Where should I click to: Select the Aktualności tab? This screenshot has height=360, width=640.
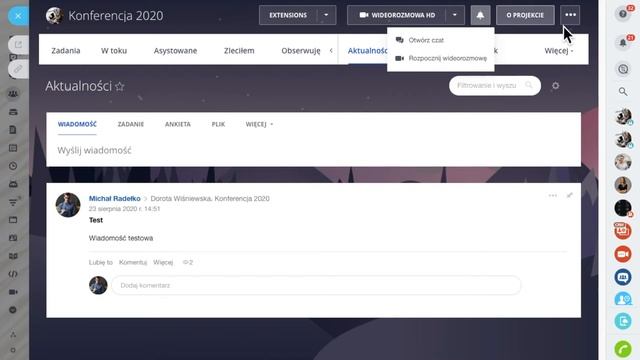coord(367,51)
